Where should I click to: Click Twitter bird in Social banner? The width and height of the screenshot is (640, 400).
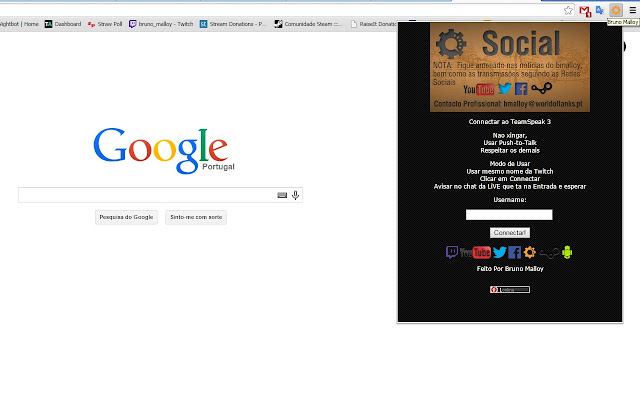[505, 88]
